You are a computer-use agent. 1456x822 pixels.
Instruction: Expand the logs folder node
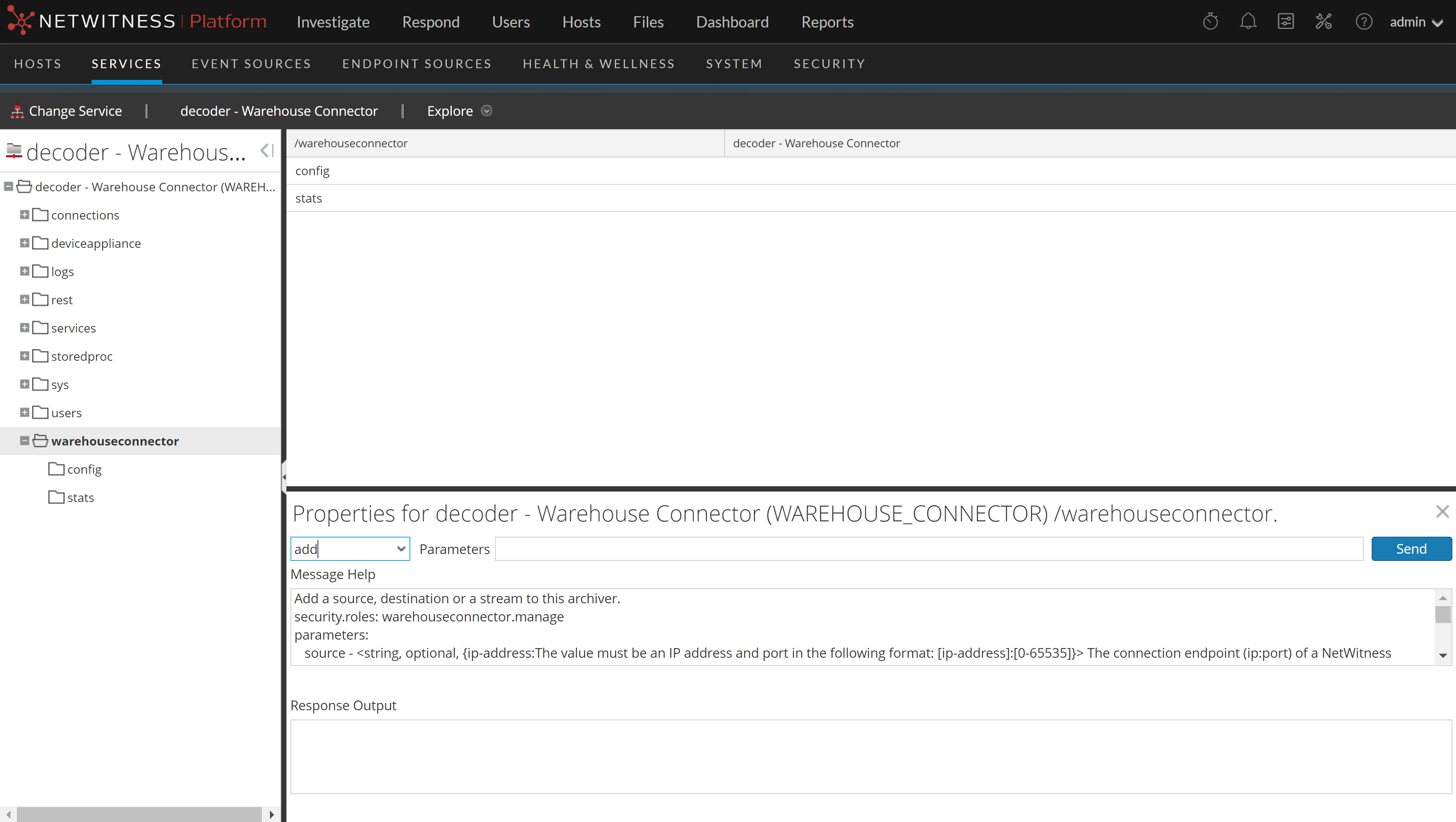pyautogui.click(x=24, y=271)
